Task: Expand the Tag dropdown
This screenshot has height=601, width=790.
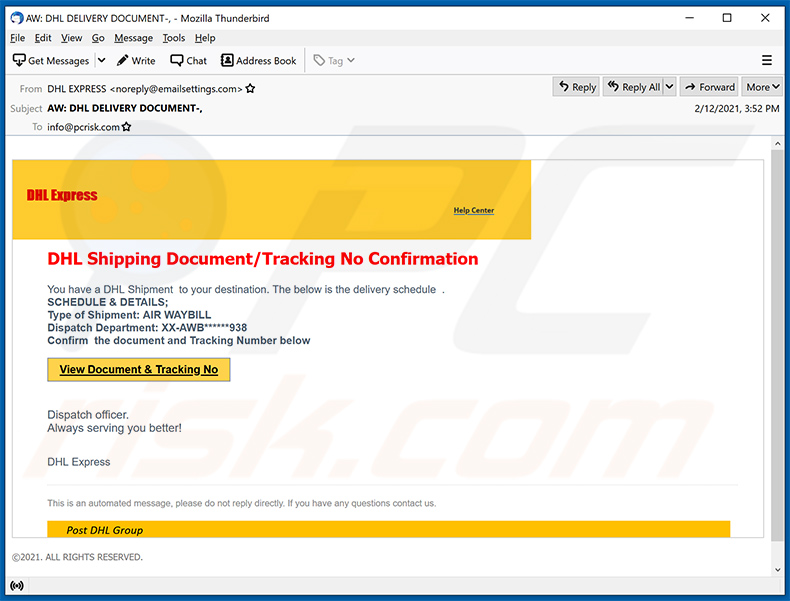Action: click(x=335, y=60)
